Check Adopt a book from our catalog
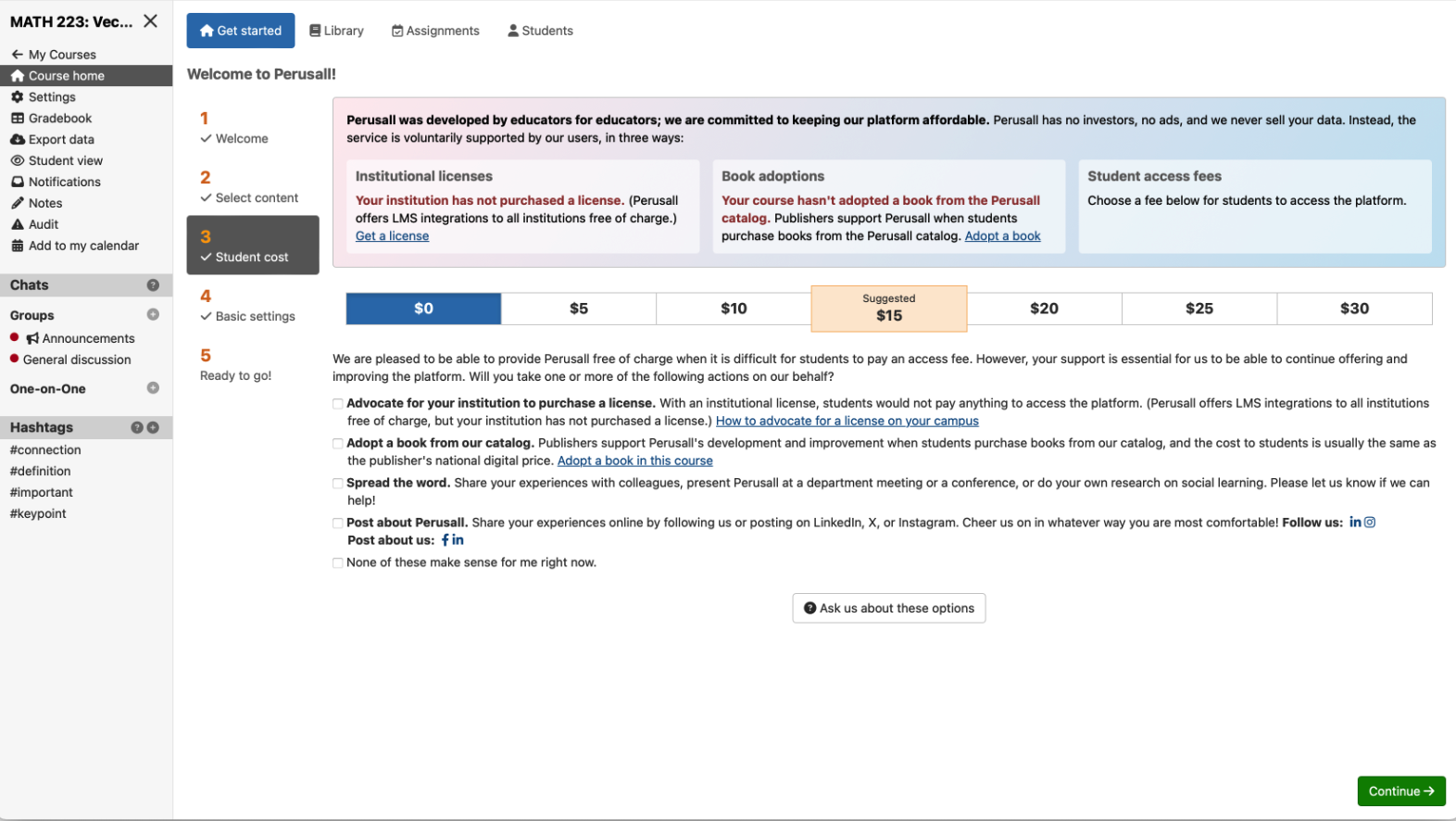Viewport: 1456px width, 821px height. point(338,444)
